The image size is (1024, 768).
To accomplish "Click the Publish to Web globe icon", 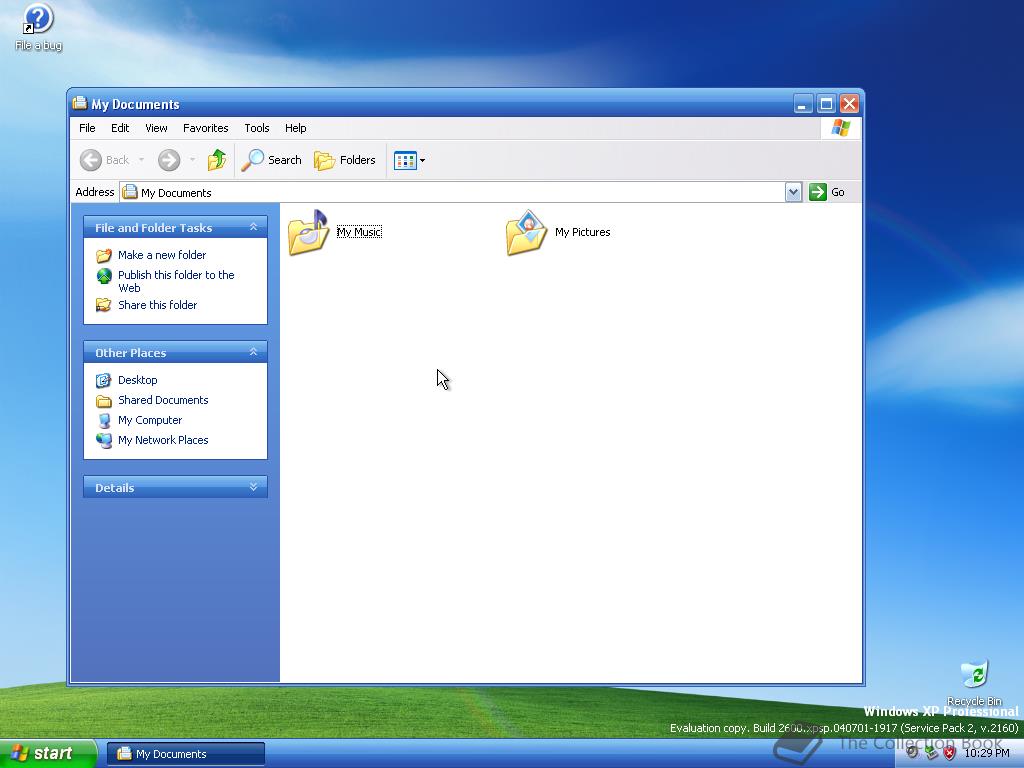I will tap(104, 276).
